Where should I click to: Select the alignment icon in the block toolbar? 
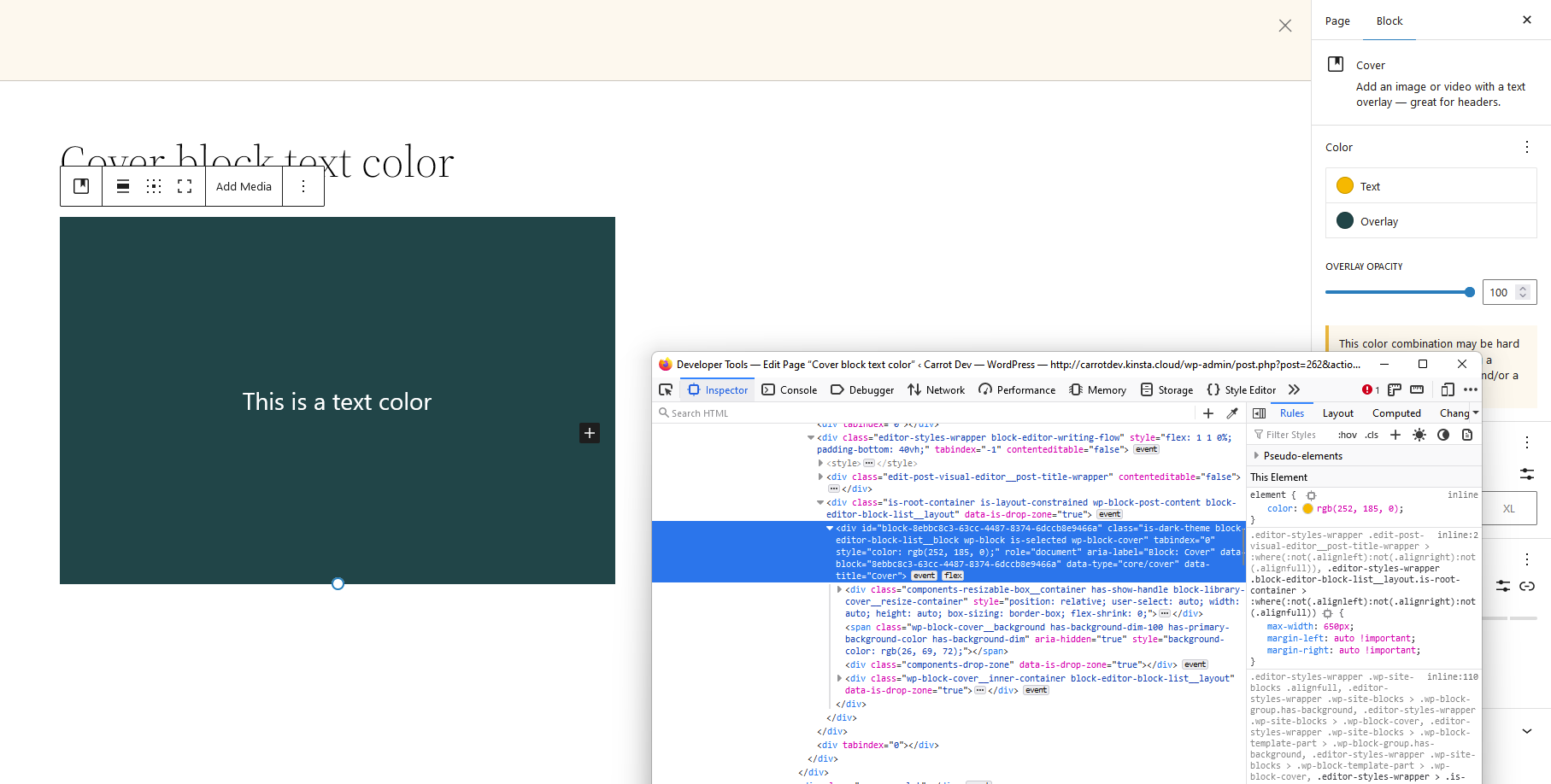[123, 185]
